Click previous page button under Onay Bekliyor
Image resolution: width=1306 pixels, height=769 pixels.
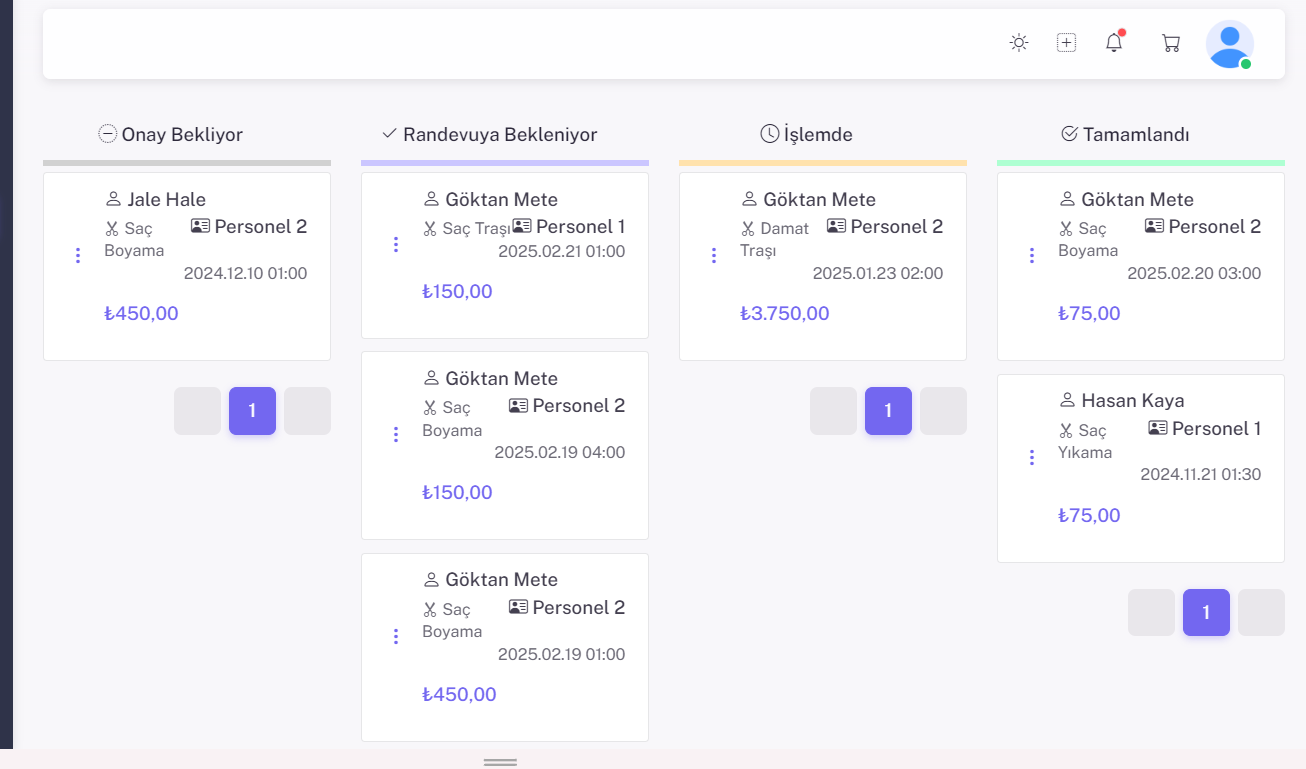click(197, 411)
